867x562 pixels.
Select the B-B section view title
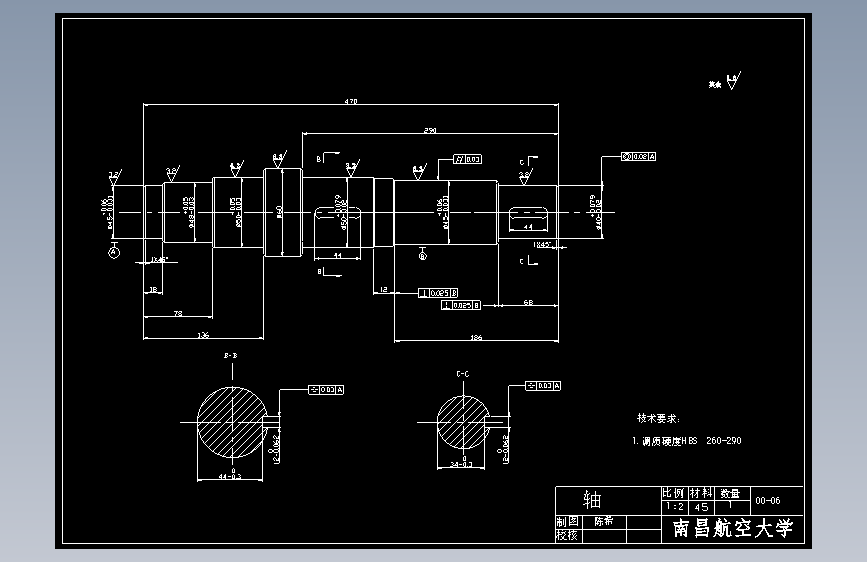(x=231, y=356)
